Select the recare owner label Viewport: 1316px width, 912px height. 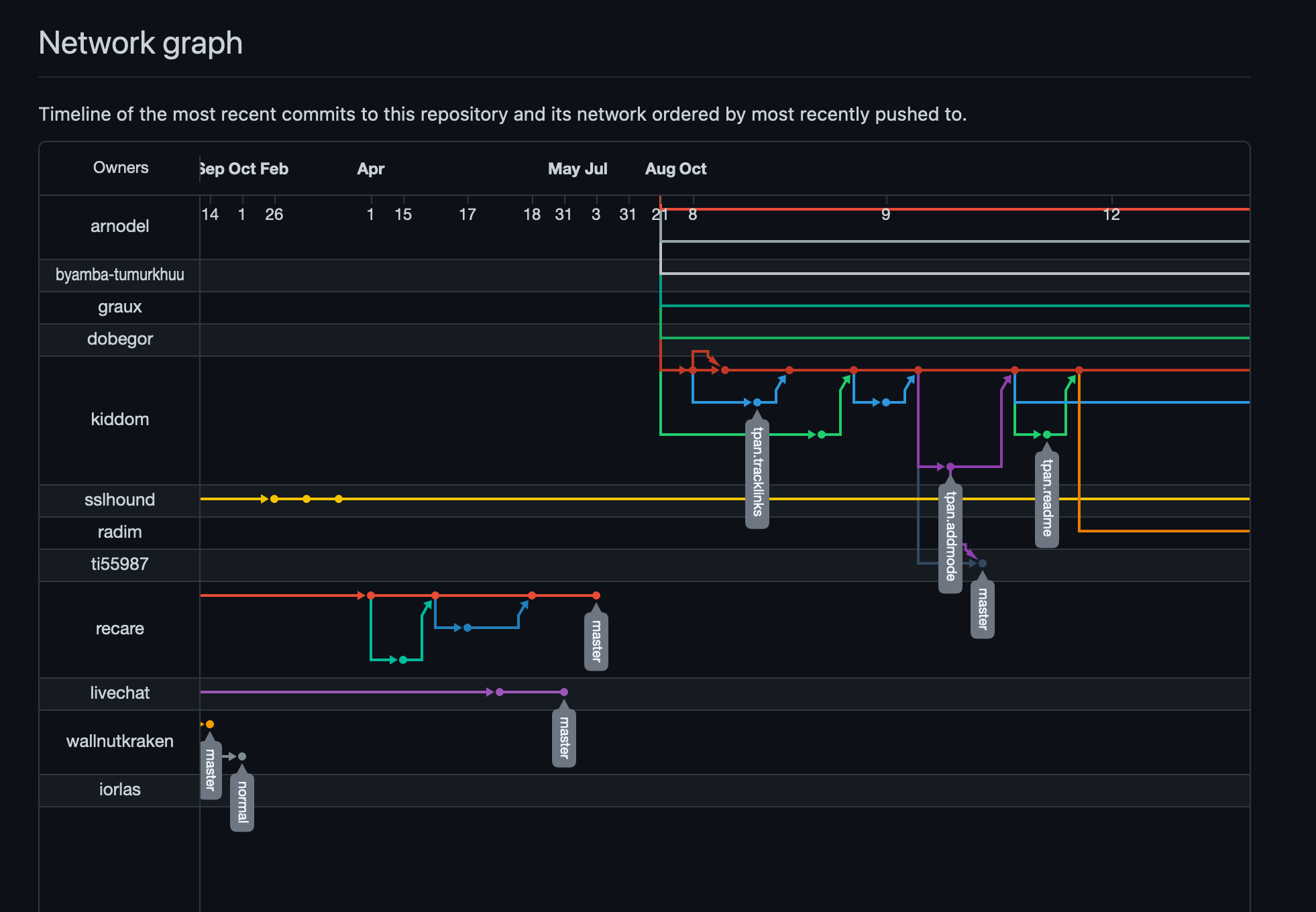(119, 629)
